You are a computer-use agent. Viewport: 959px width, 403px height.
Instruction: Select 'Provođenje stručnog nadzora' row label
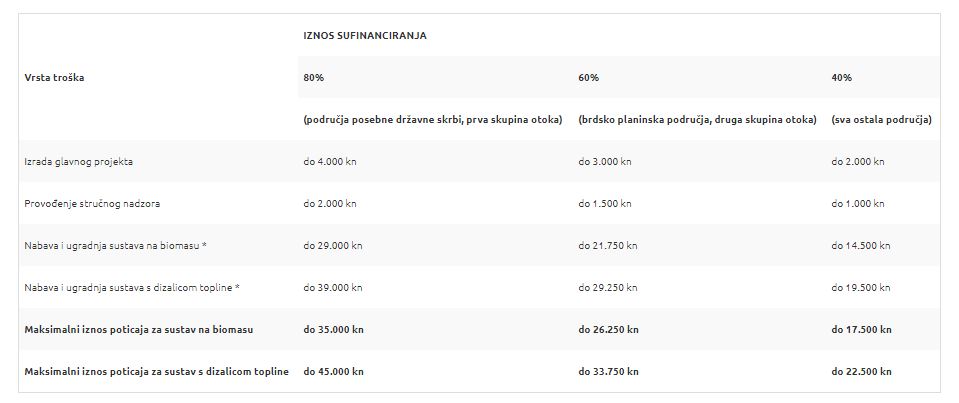point(92,204)
